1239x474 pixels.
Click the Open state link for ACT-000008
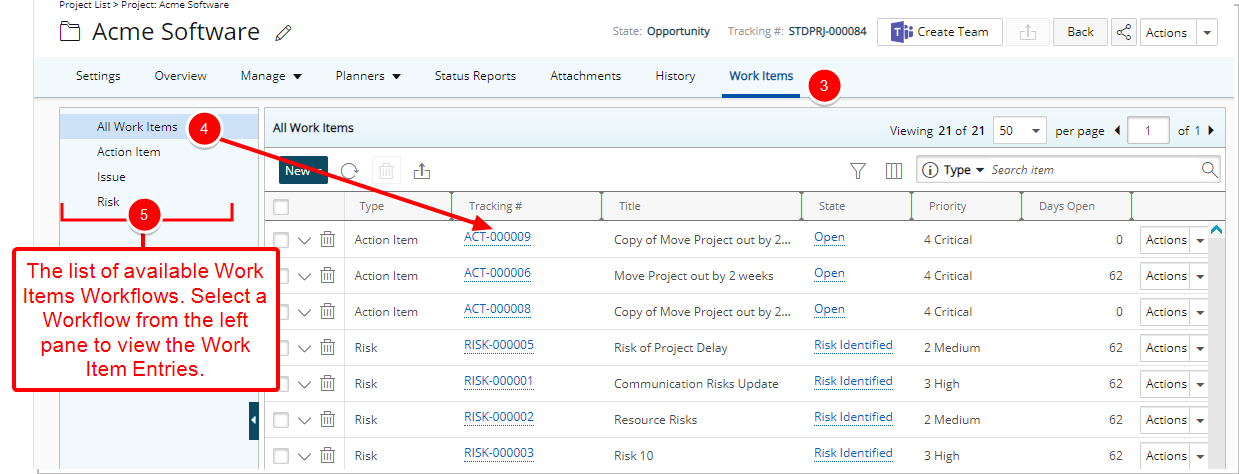tap(829, 309)
